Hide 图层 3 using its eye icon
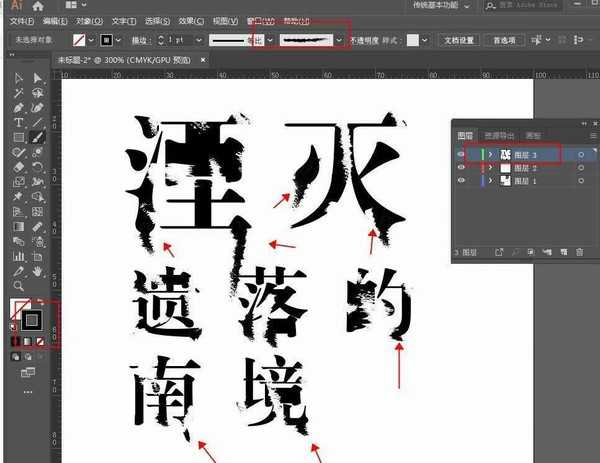 coord(461,155)
